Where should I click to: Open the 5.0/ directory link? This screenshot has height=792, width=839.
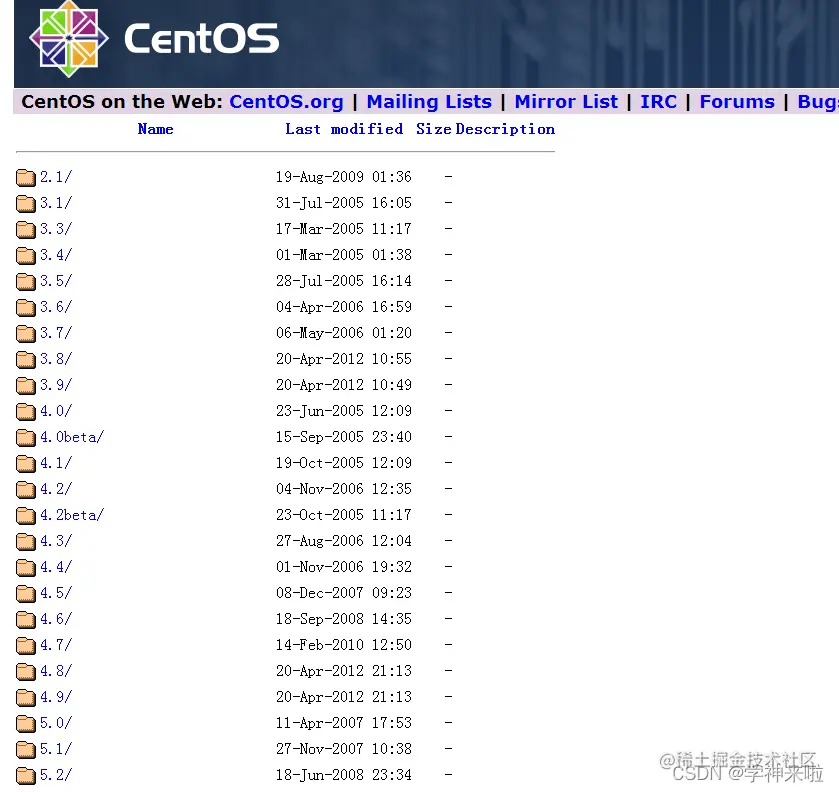56,723
